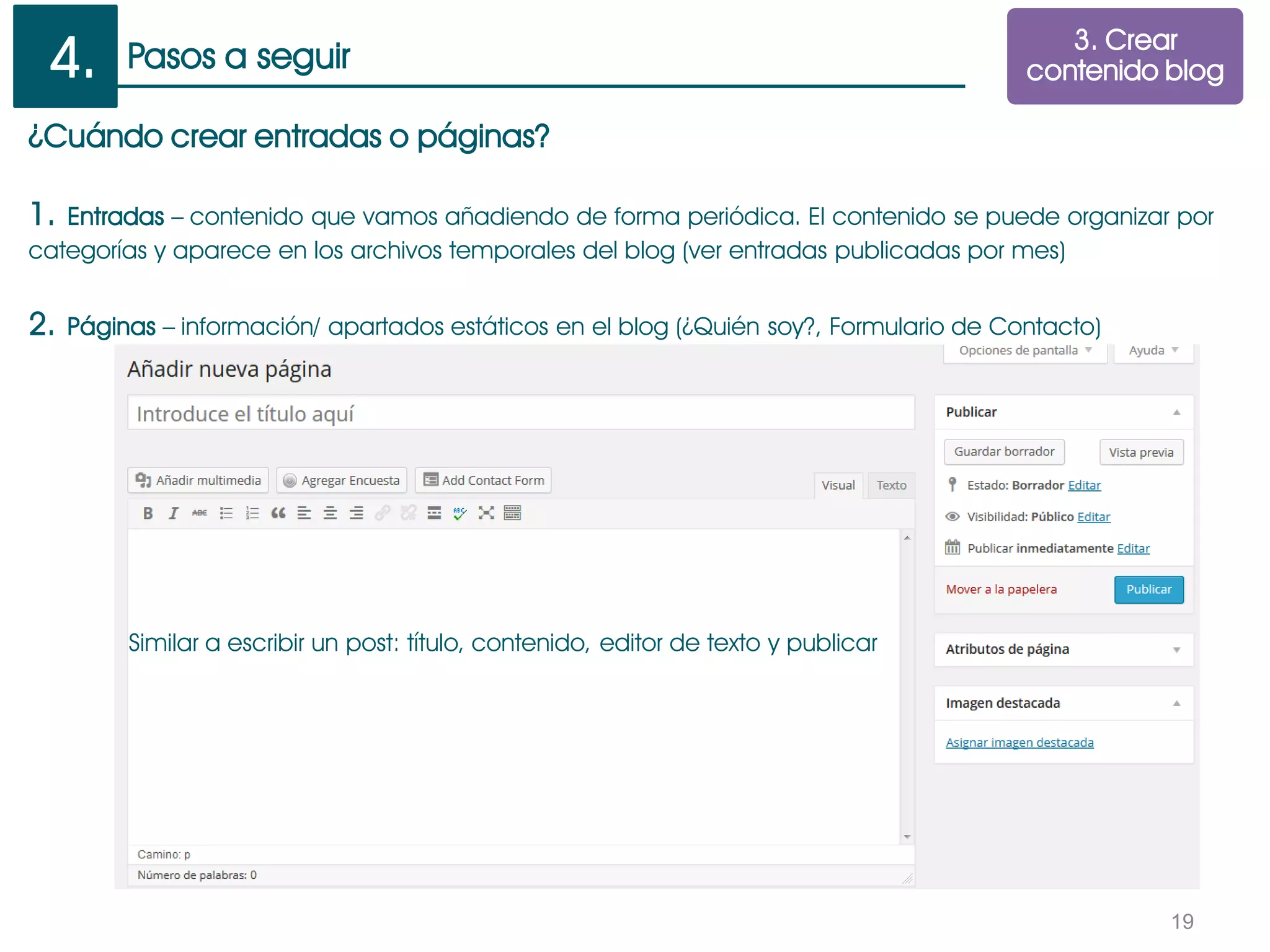
Task: Click Añadir multimedia button
Action: (x=198, y=480)
